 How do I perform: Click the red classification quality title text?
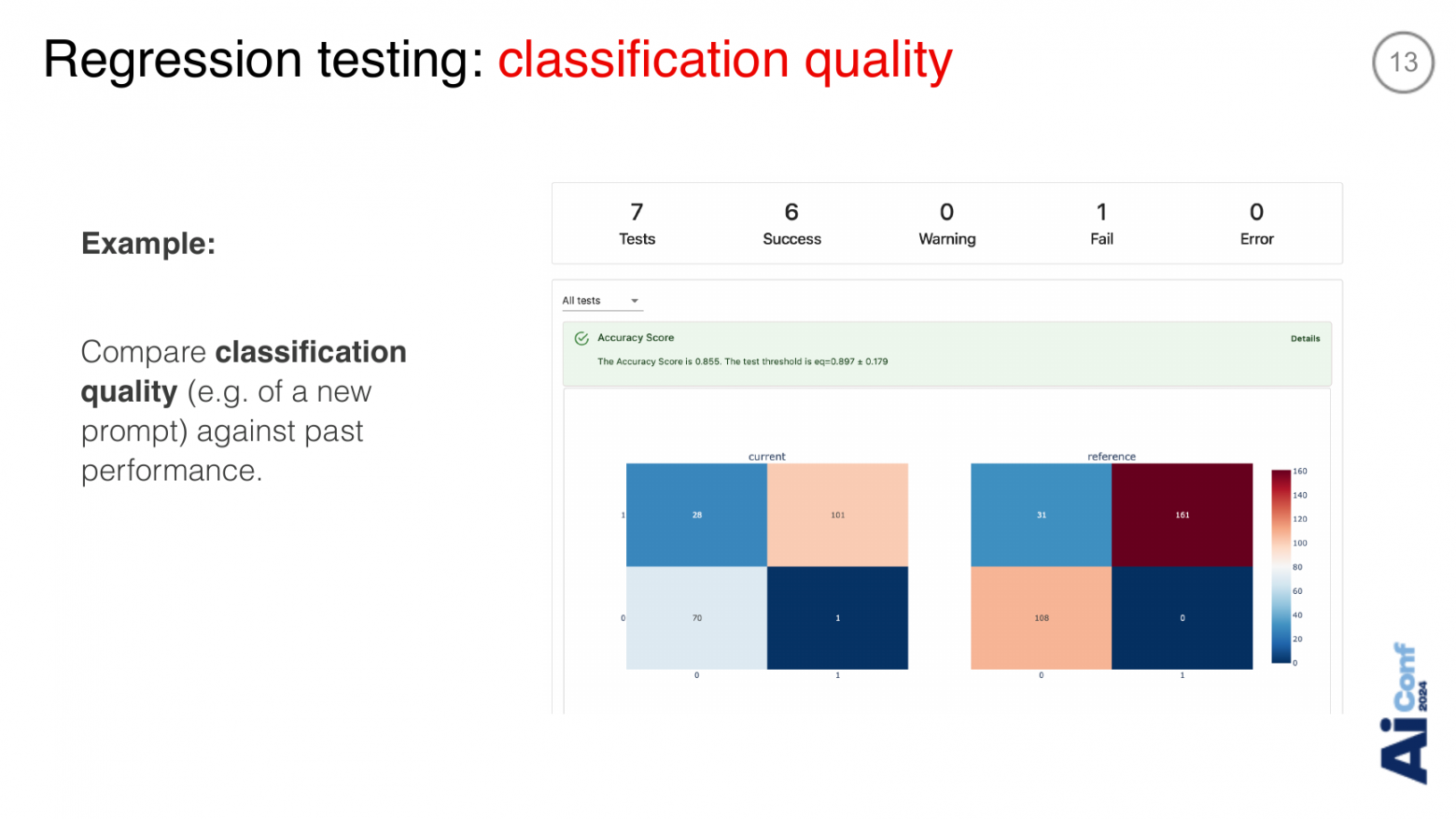point(725,61)
